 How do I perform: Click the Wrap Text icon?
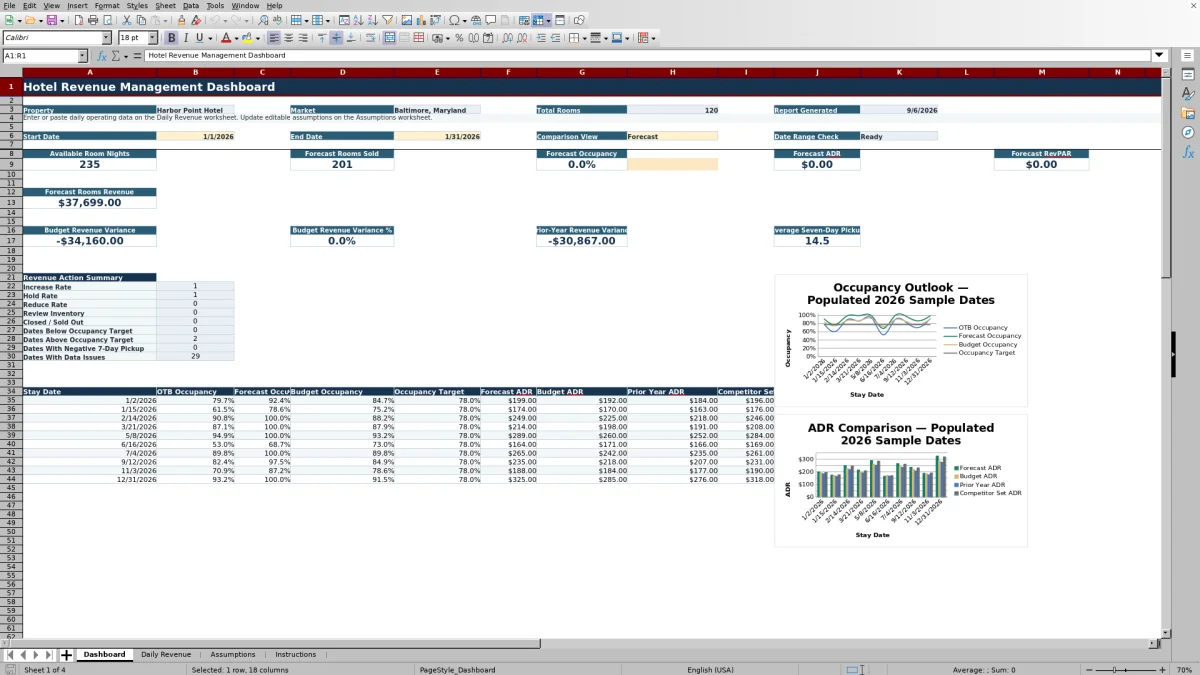[x=370, y=38]
